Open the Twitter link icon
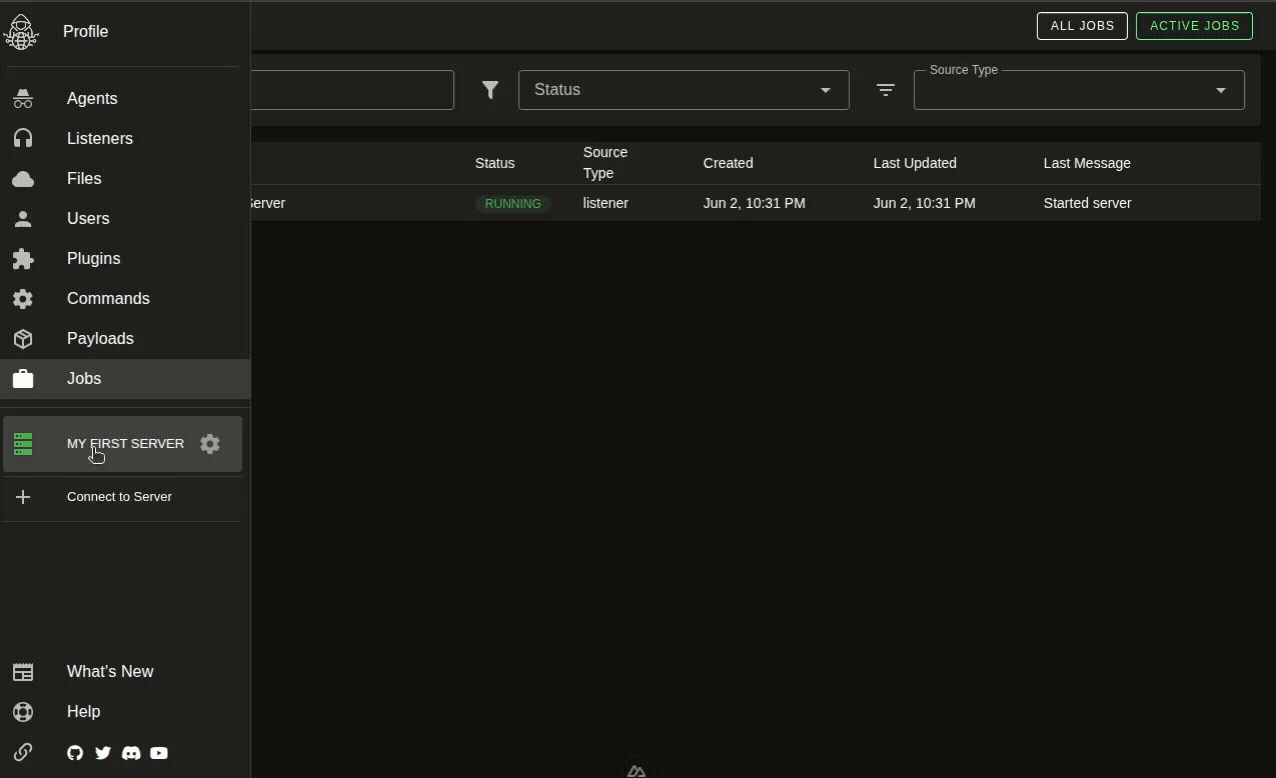Image resolution: width=1276 pixels, height=778 pixels. click(103, 753)
